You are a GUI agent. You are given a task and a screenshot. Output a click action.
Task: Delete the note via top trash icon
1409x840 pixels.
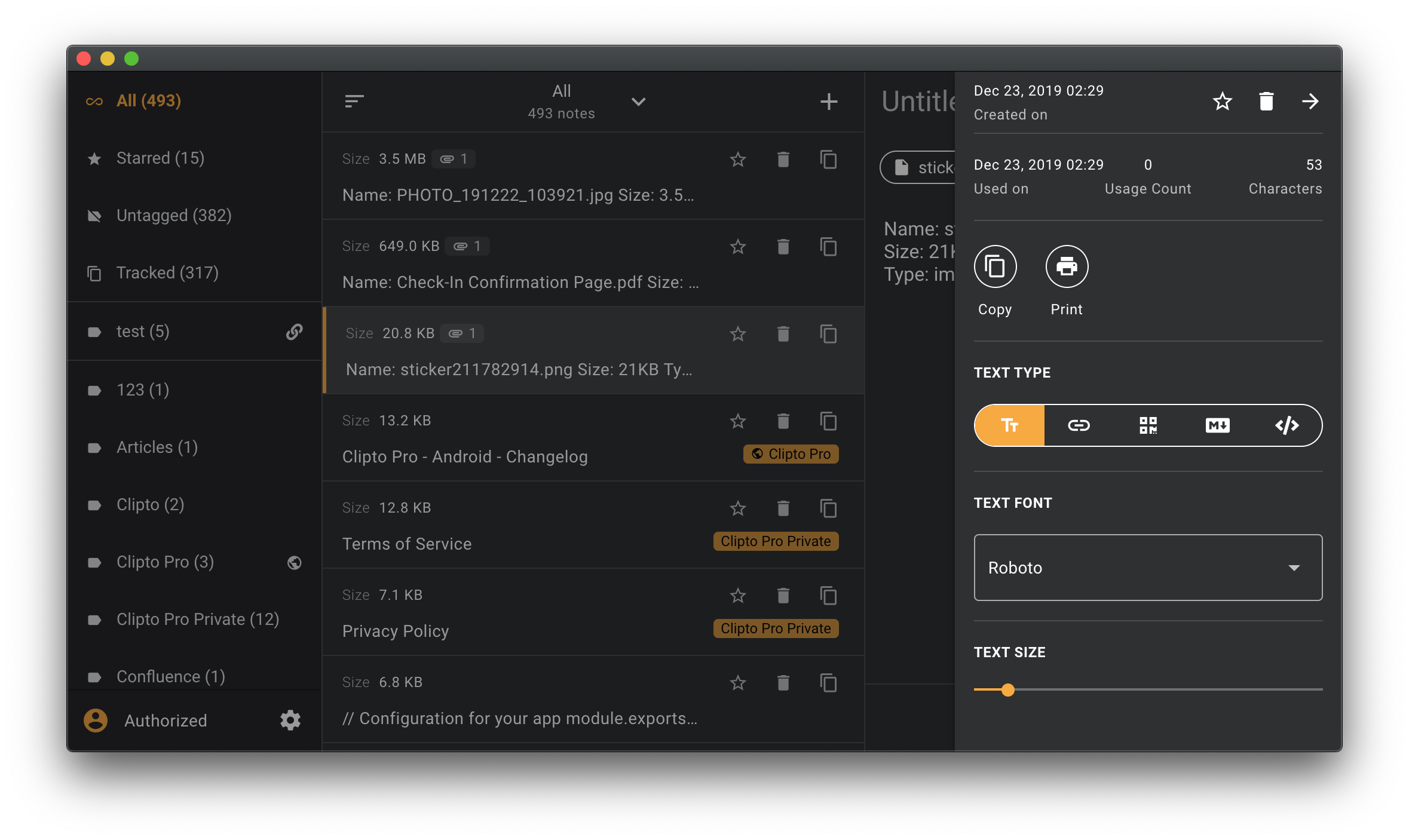coord(1266,102)
